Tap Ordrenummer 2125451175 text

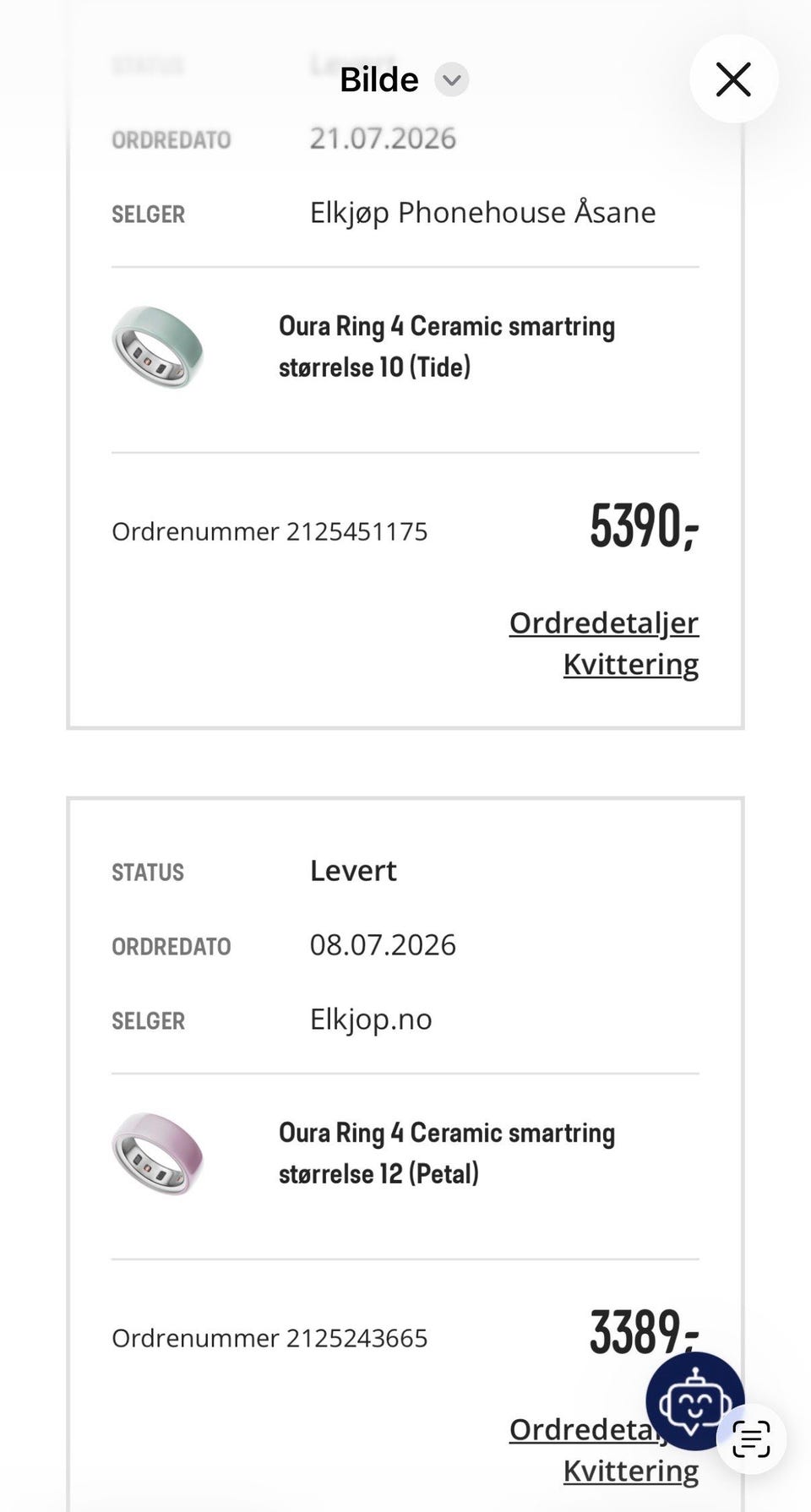(269, 532)
